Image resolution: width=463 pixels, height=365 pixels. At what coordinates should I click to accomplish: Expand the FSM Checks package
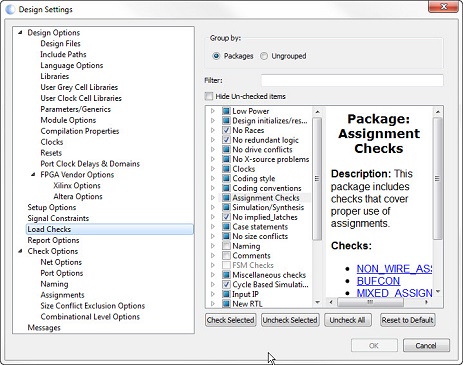pos(213,265)
